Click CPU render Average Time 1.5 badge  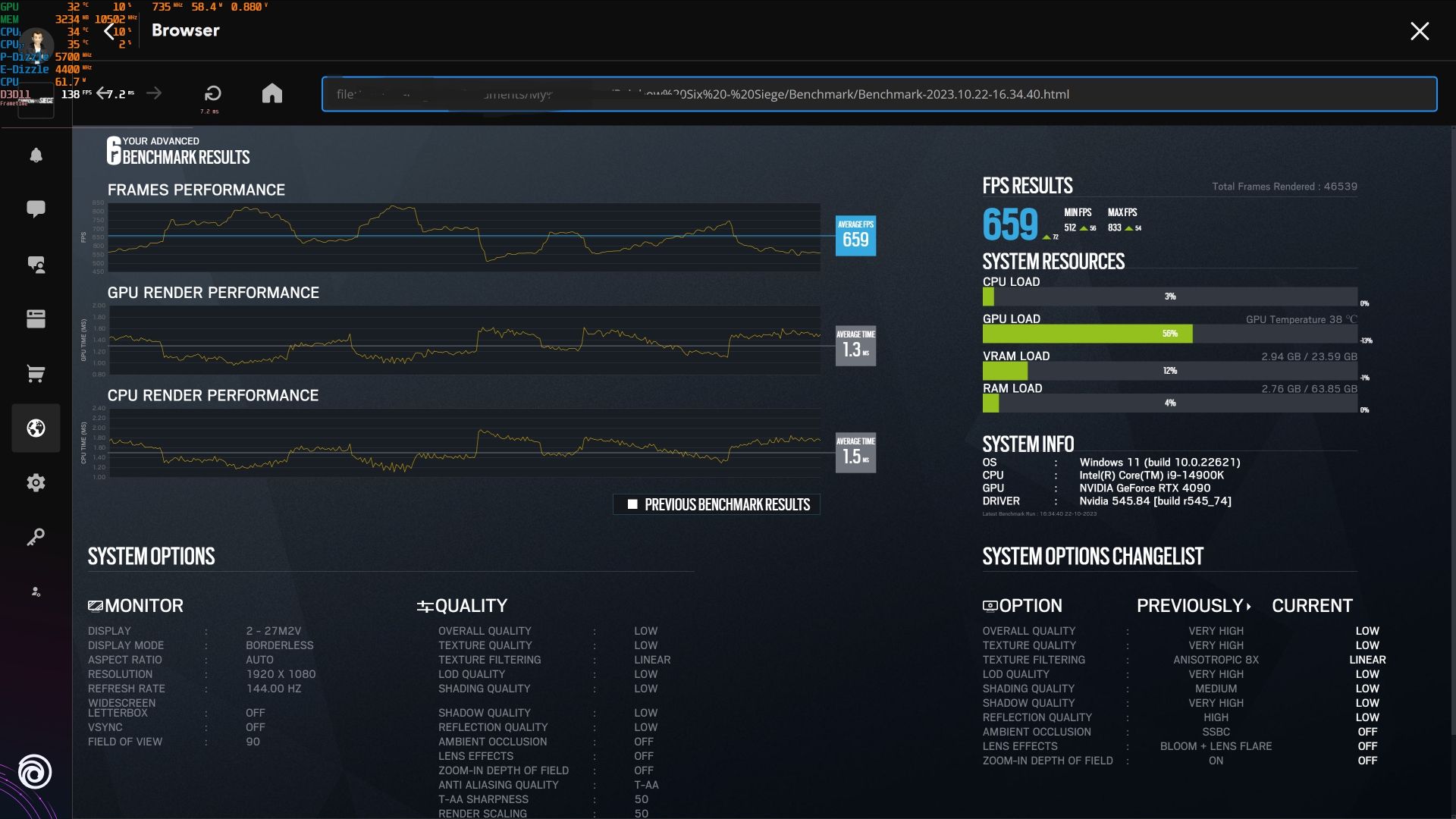pyautogui.click(x=855, y=453)
